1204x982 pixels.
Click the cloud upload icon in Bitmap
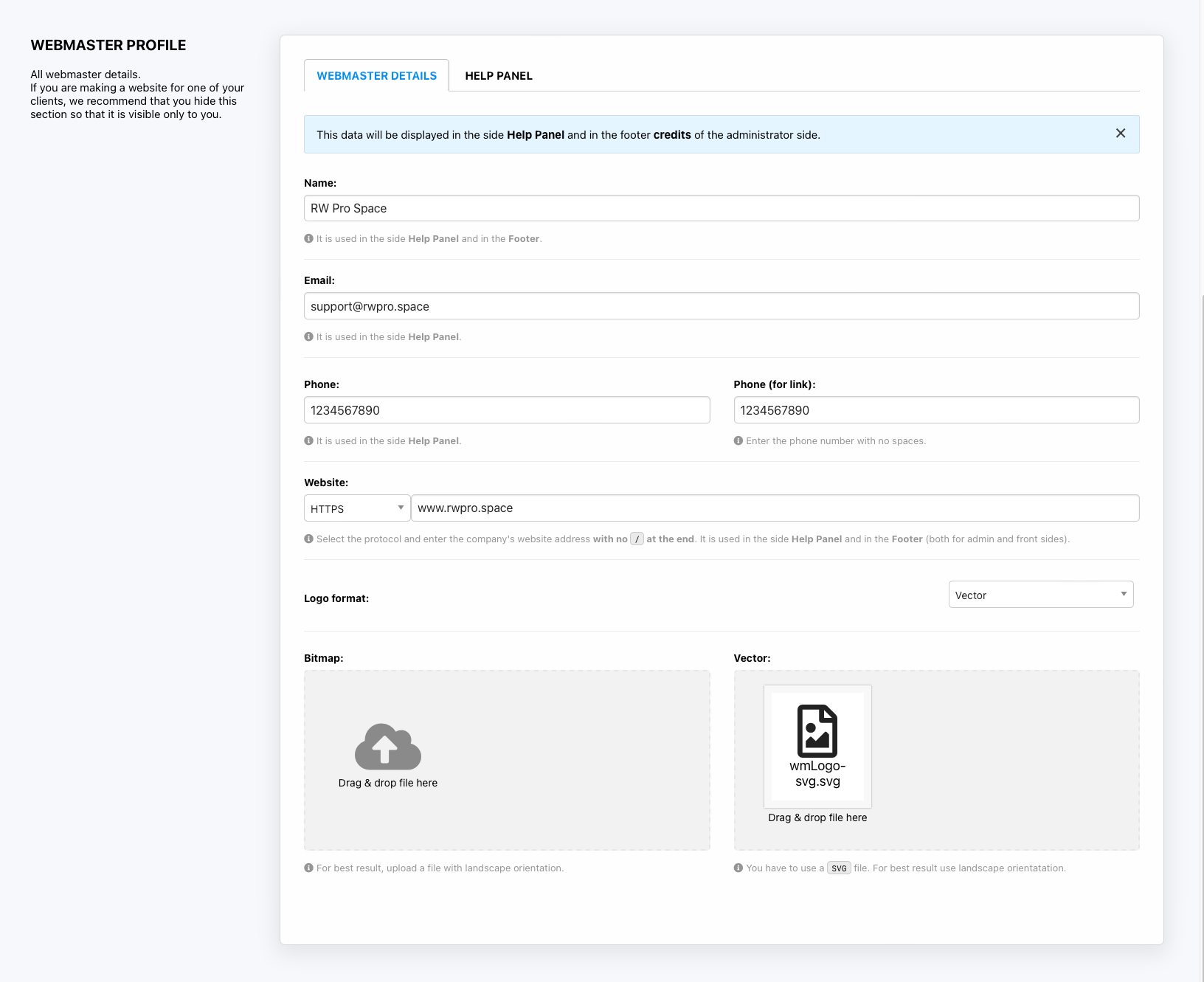[387, 747]
